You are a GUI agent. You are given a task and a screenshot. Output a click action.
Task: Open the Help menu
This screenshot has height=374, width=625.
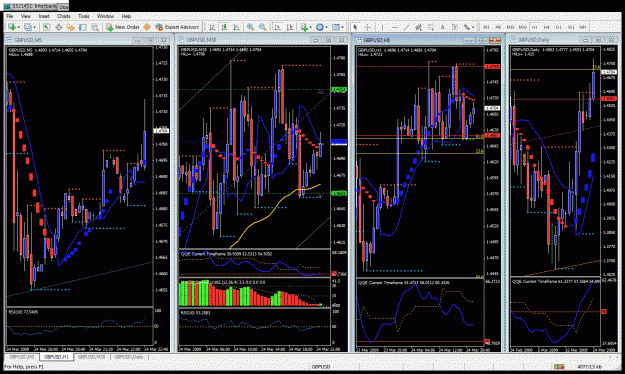point(126,16)
